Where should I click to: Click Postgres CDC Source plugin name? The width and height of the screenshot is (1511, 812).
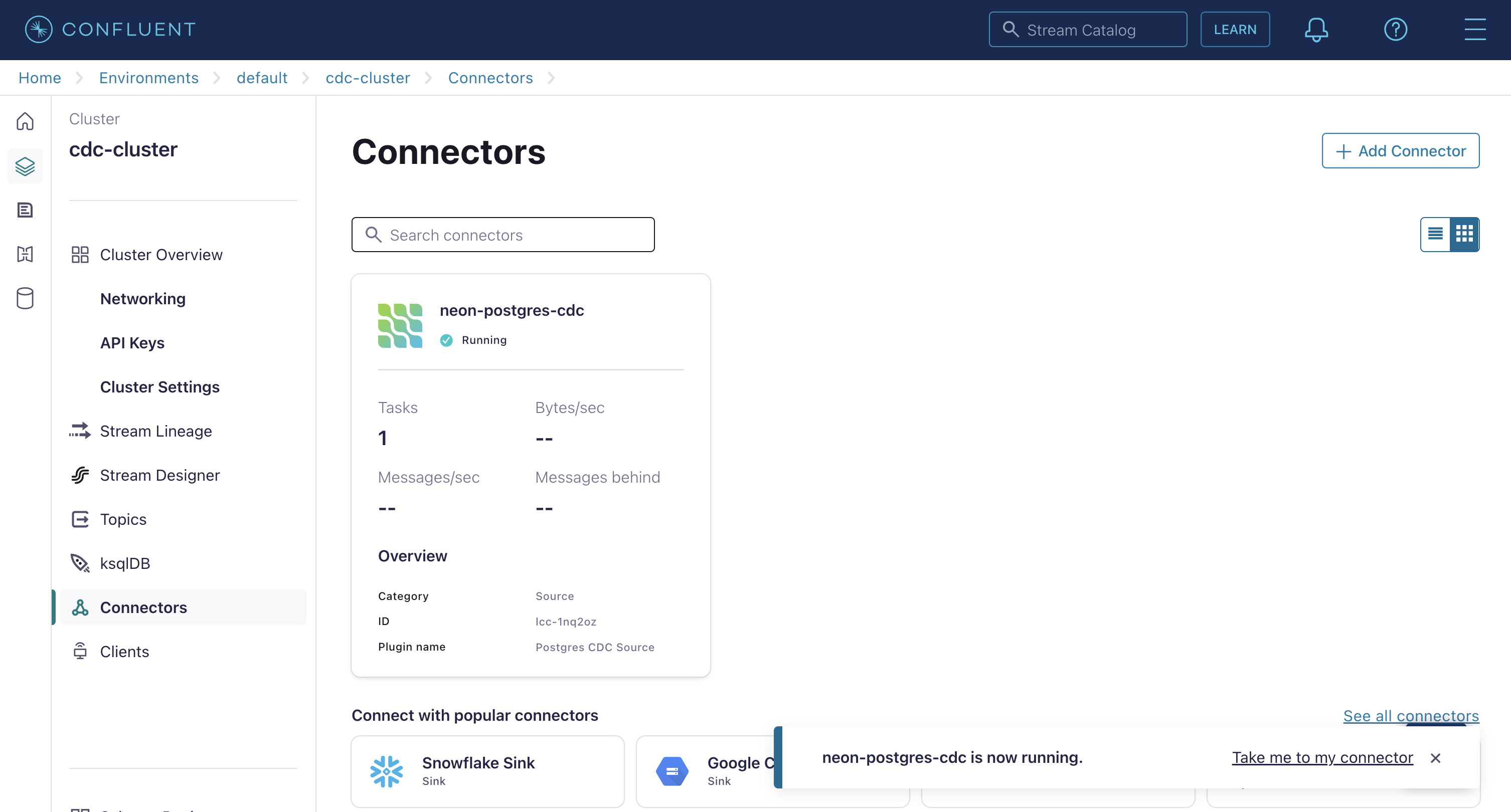595,647
